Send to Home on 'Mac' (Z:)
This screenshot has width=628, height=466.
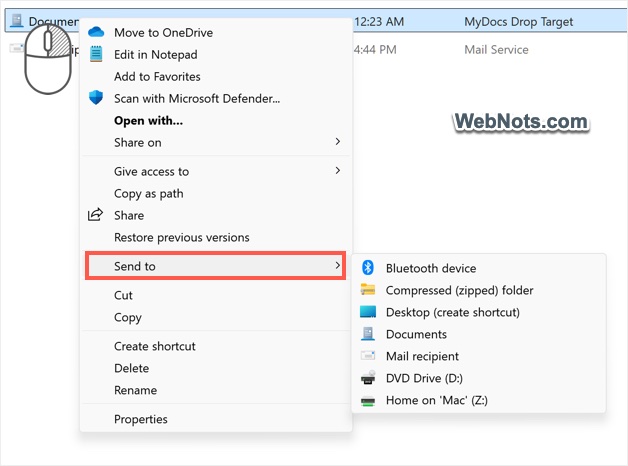click(479, 400)
